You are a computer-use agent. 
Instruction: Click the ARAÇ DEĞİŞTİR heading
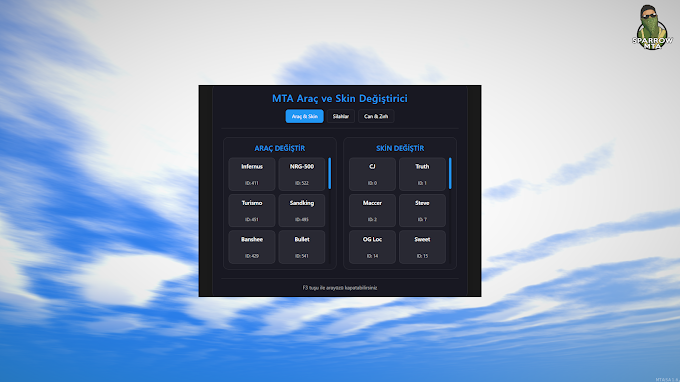point(280,148)
